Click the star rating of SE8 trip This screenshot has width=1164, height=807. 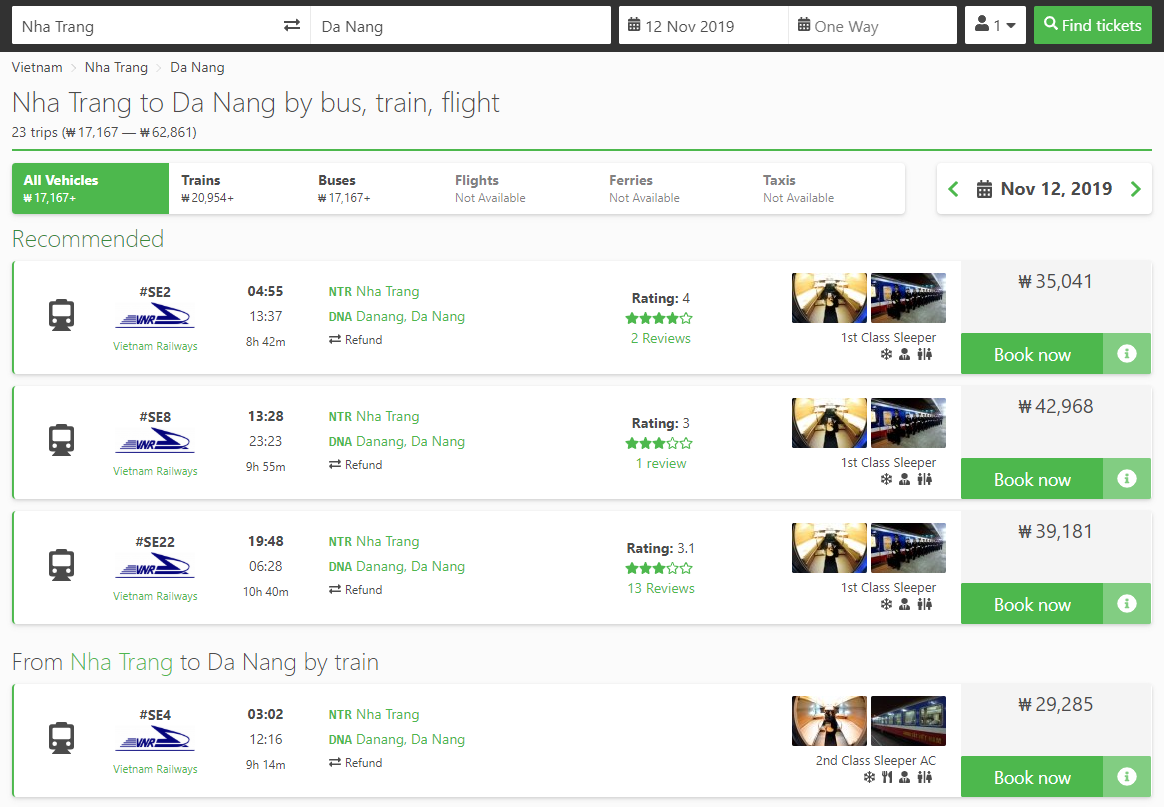(659, 443)
